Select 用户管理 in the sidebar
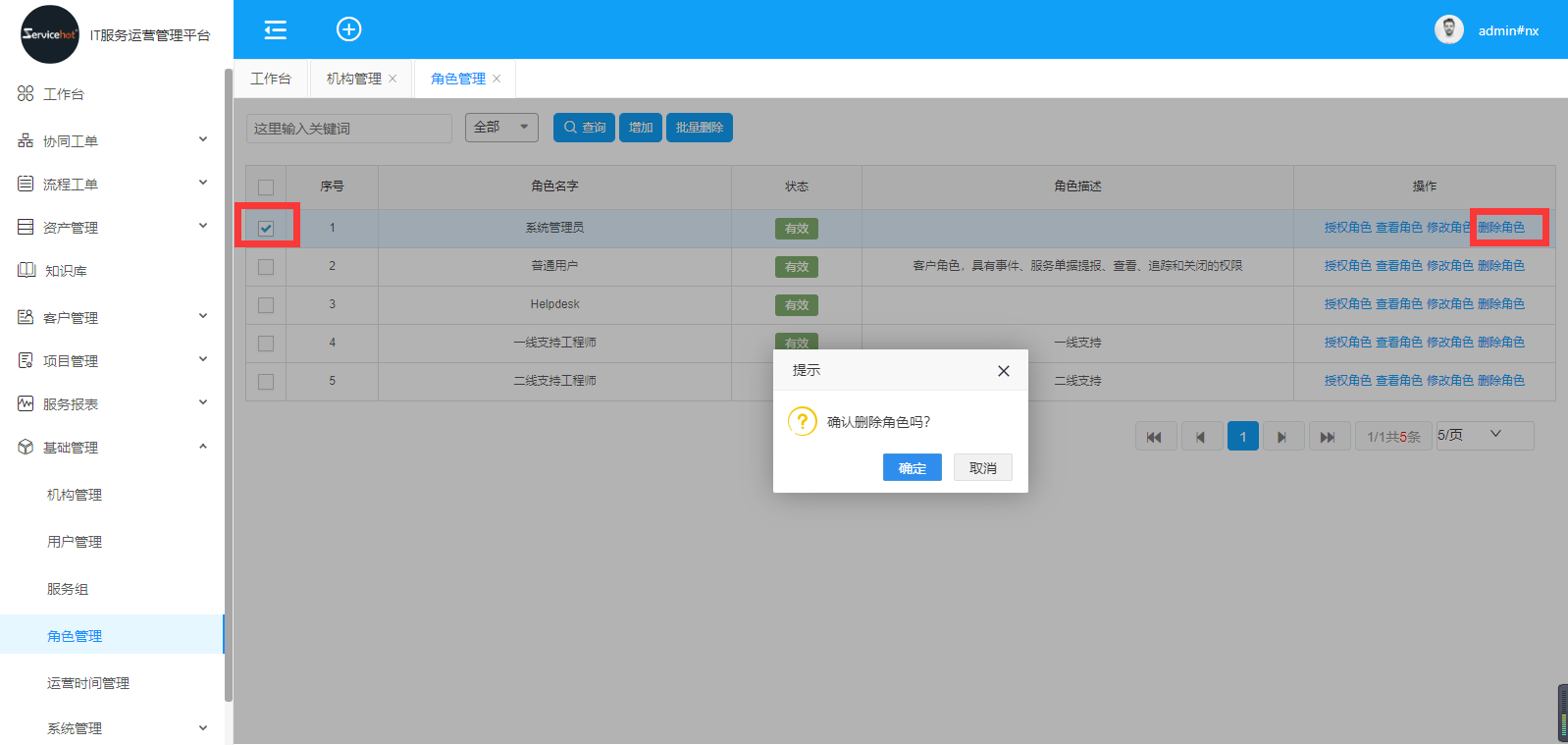This screenshot has width=1568, height=745. (x=75, y=542)
